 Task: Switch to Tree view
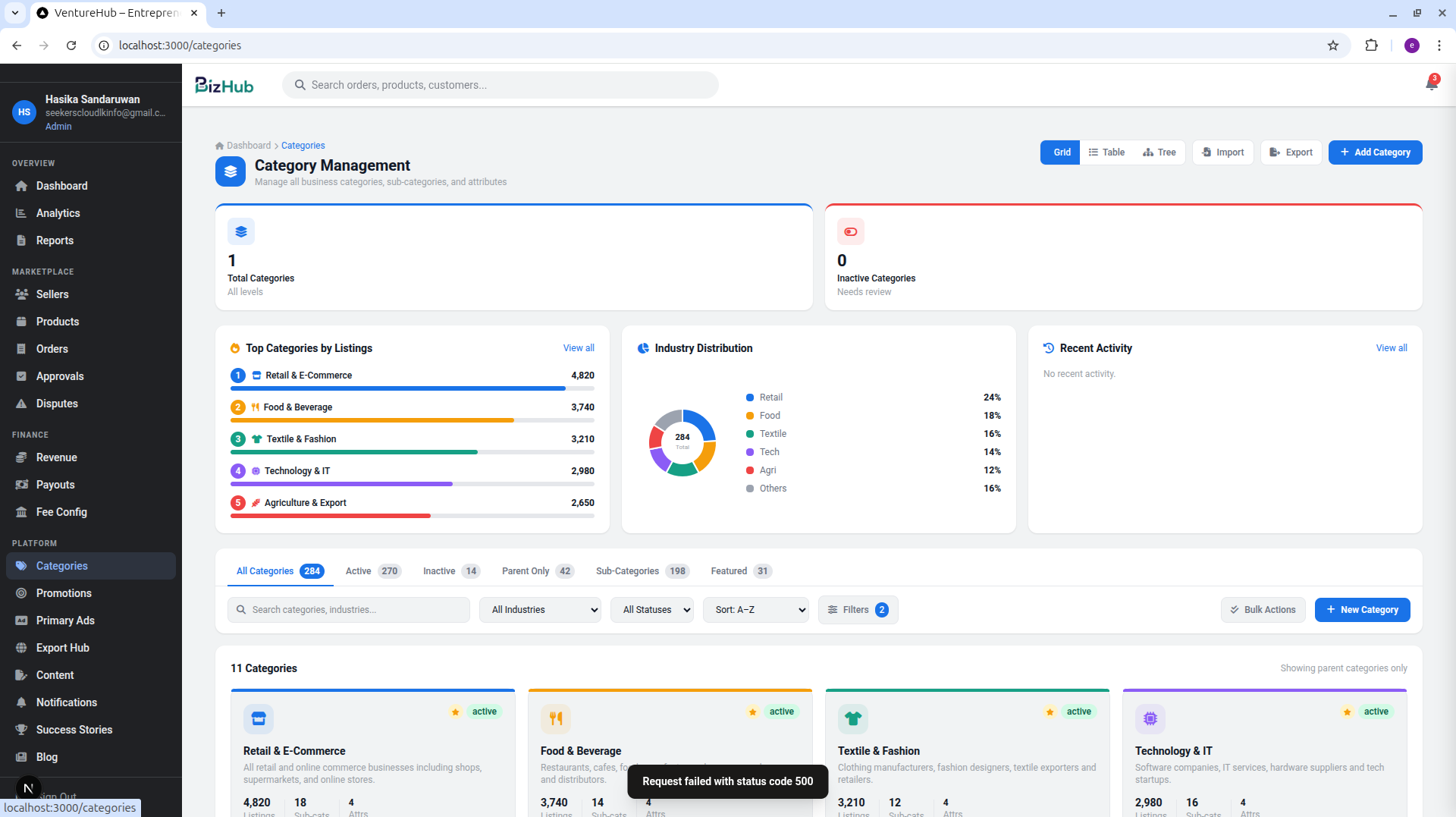point(1159,152)
